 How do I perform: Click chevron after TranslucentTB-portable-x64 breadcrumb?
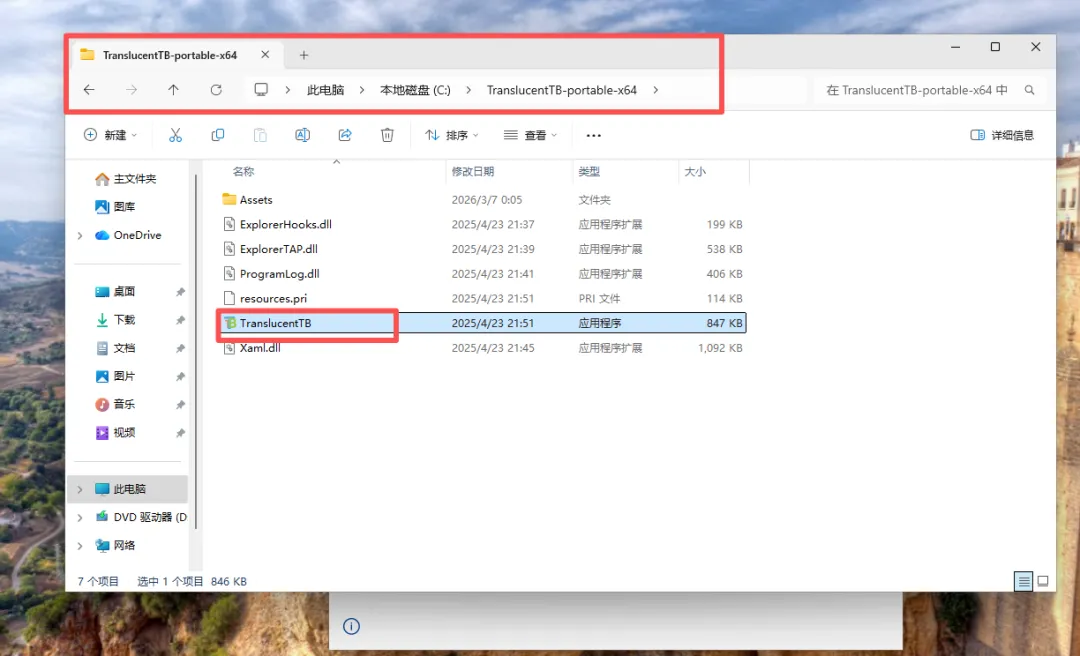point(655,90)
